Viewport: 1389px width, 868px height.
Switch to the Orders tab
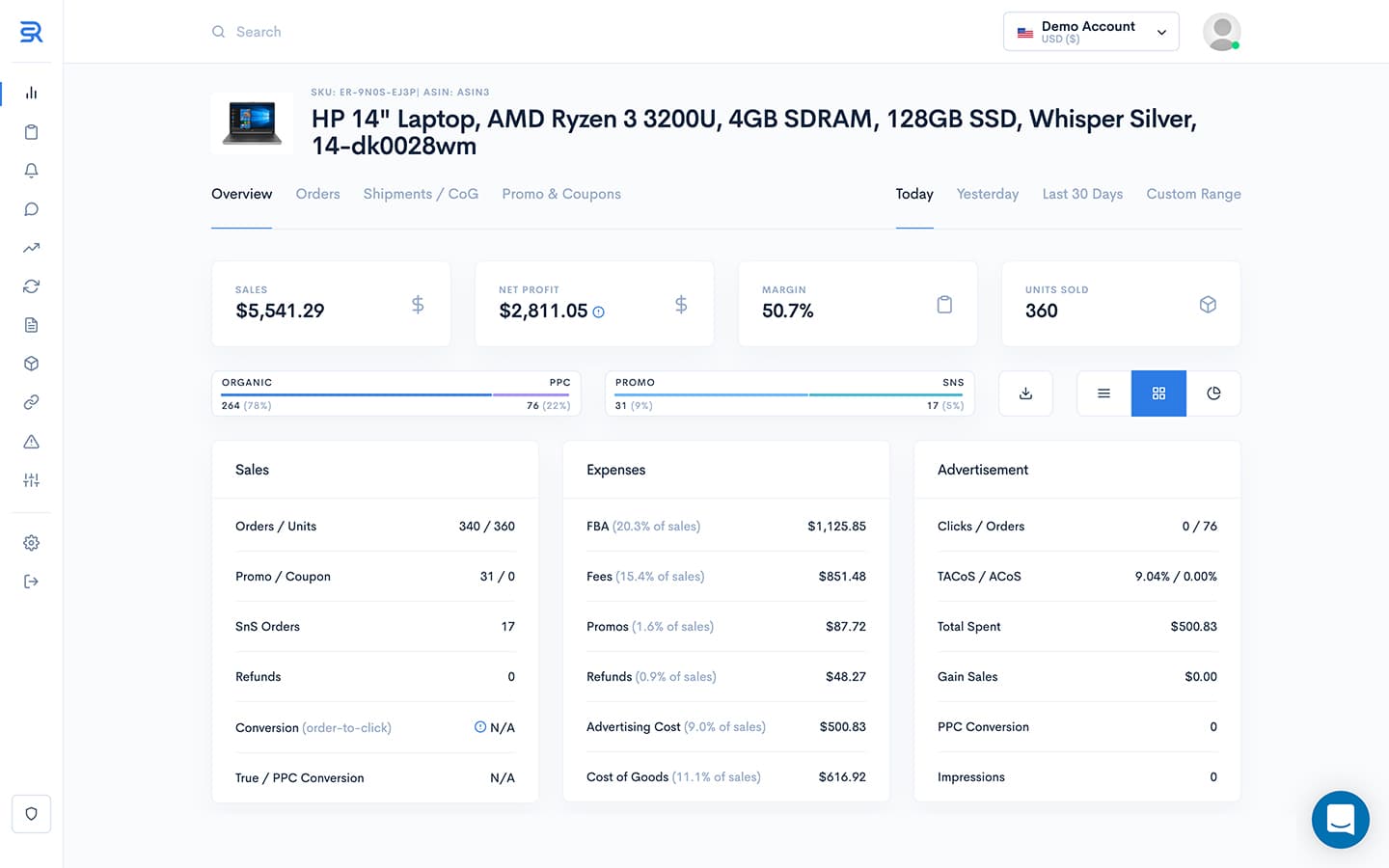tap(317, 194)
